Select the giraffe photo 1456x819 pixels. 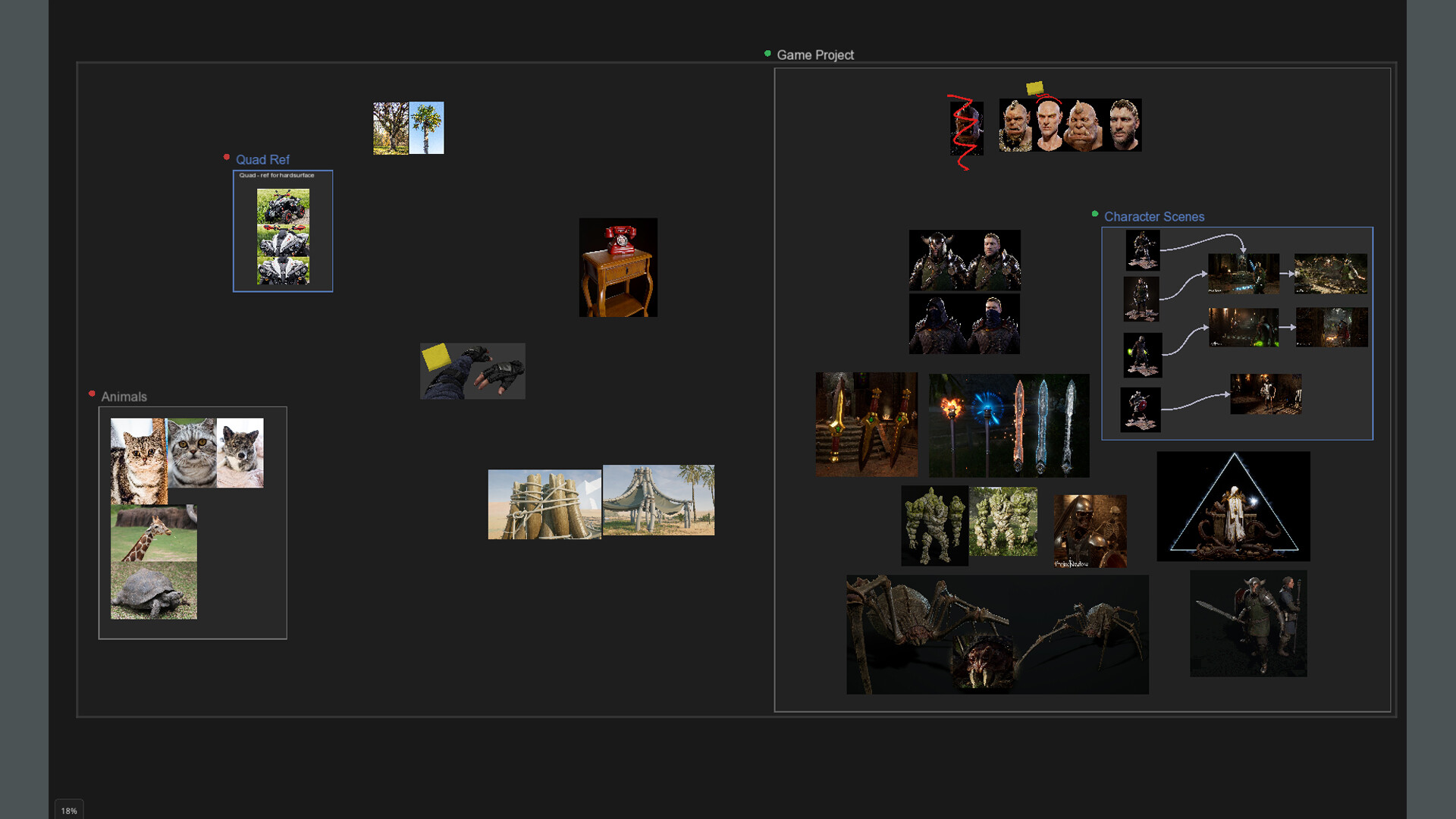tap(154, 534)
